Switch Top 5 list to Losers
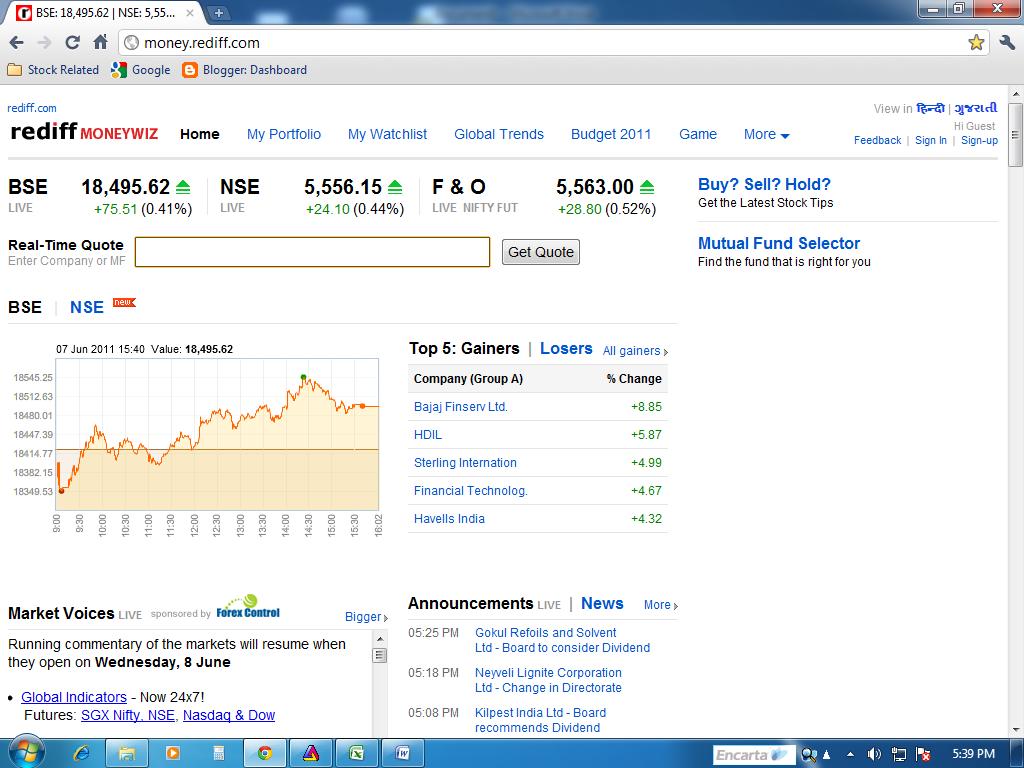The image size is (1024, 768). coord(566,348)
